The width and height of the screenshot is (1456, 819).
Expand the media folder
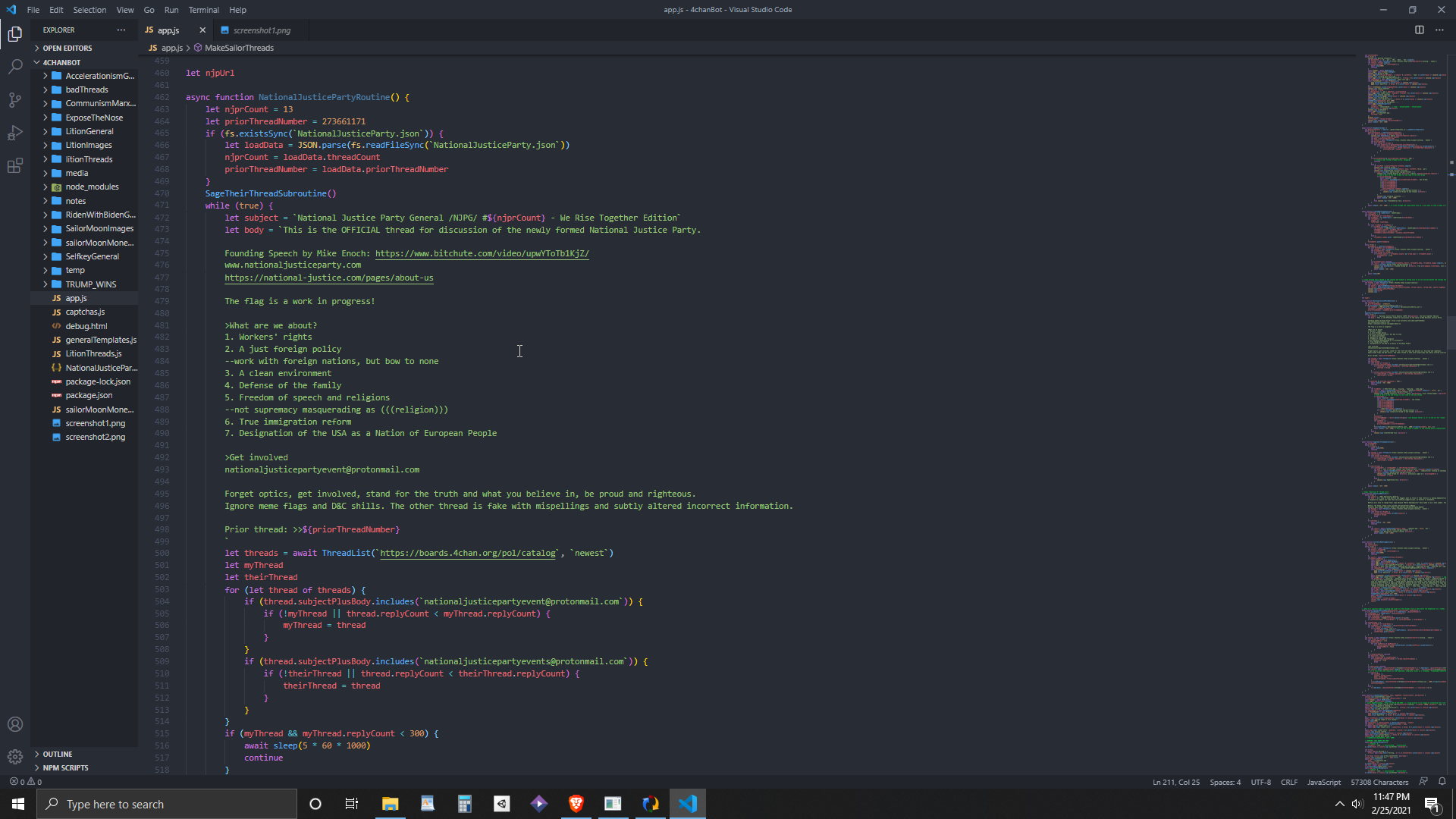[x=84, y=173]
